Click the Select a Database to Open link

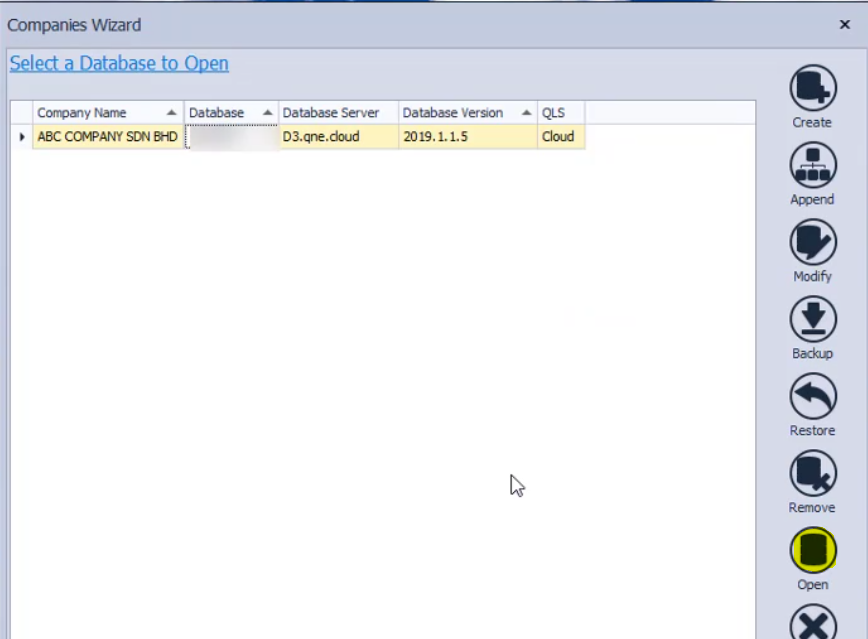(x=119, y=63)
